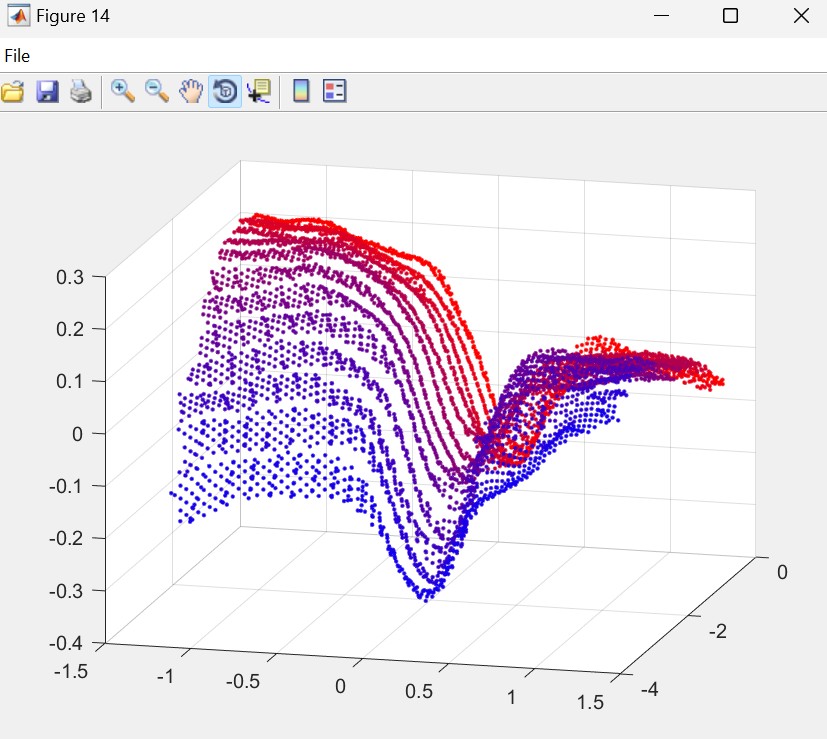Select the Zoom In magnifier tool

(123, 91)
